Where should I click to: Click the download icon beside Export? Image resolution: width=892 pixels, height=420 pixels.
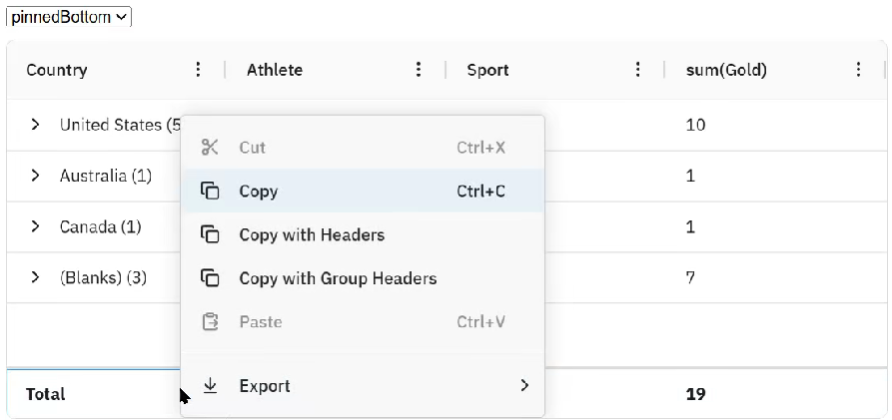[210, 385]
